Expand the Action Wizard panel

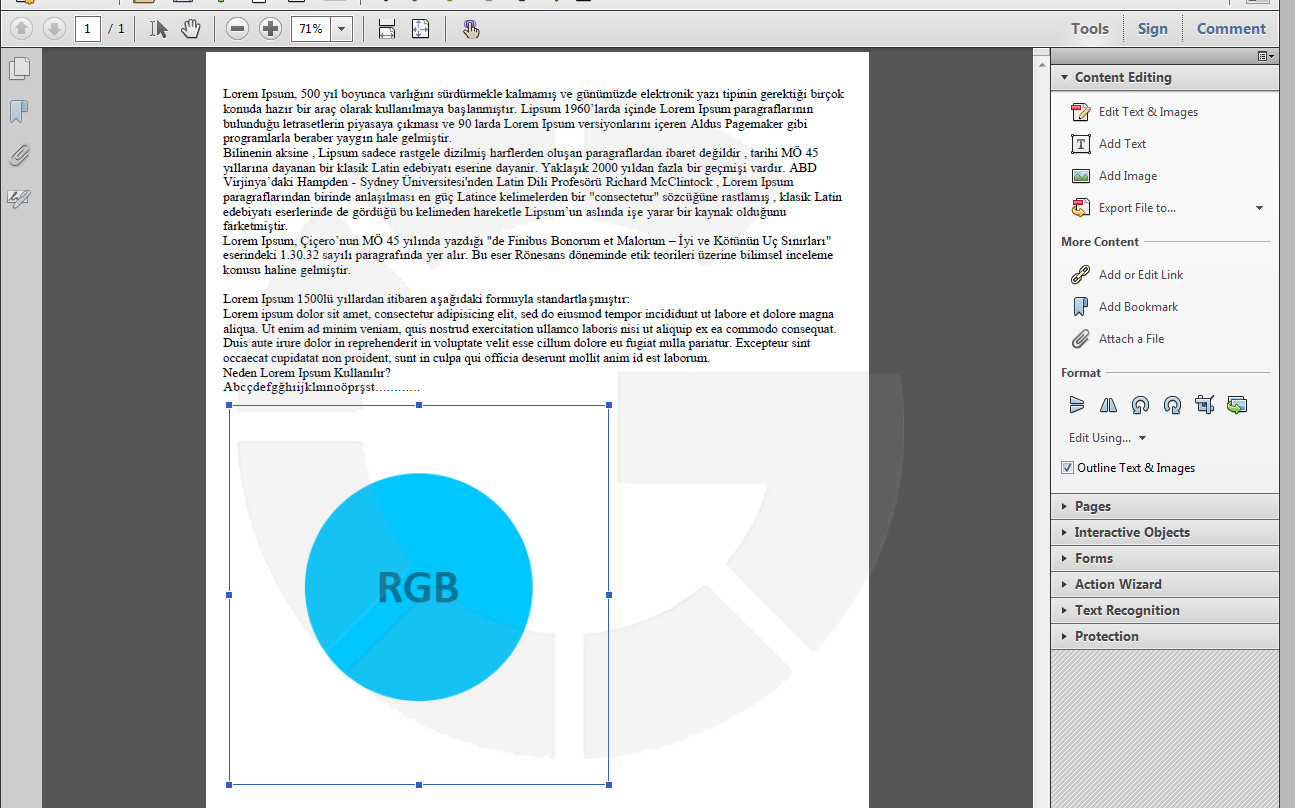point(1165,584)
